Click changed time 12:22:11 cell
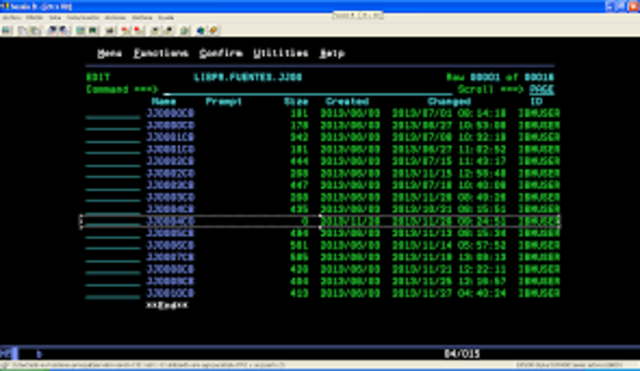 click(482, 269)
